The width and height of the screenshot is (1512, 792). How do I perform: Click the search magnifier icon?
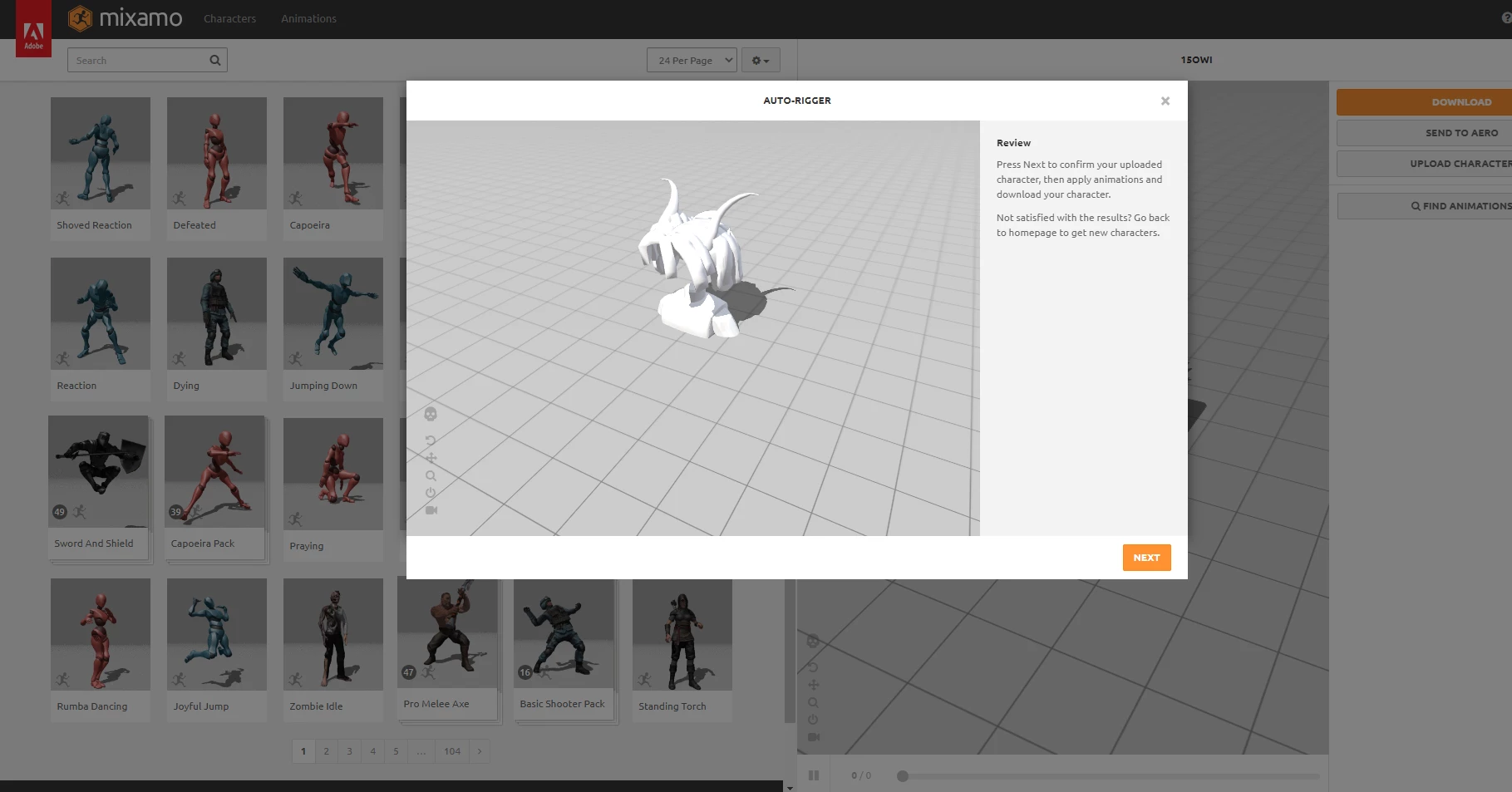coord(215,60)
